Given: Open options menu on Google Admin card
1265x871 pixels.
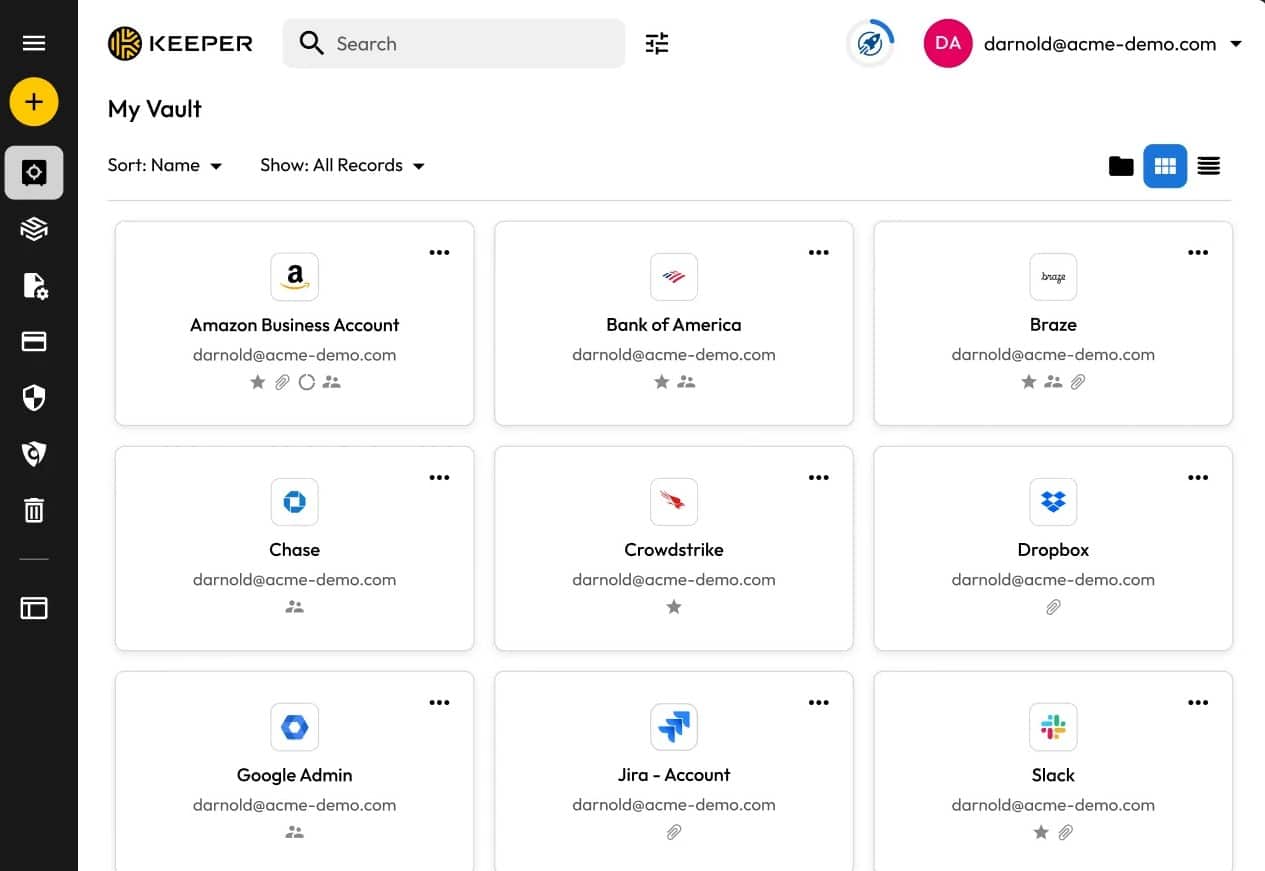Looking at the screenshot, I should (x=439, y=702).
